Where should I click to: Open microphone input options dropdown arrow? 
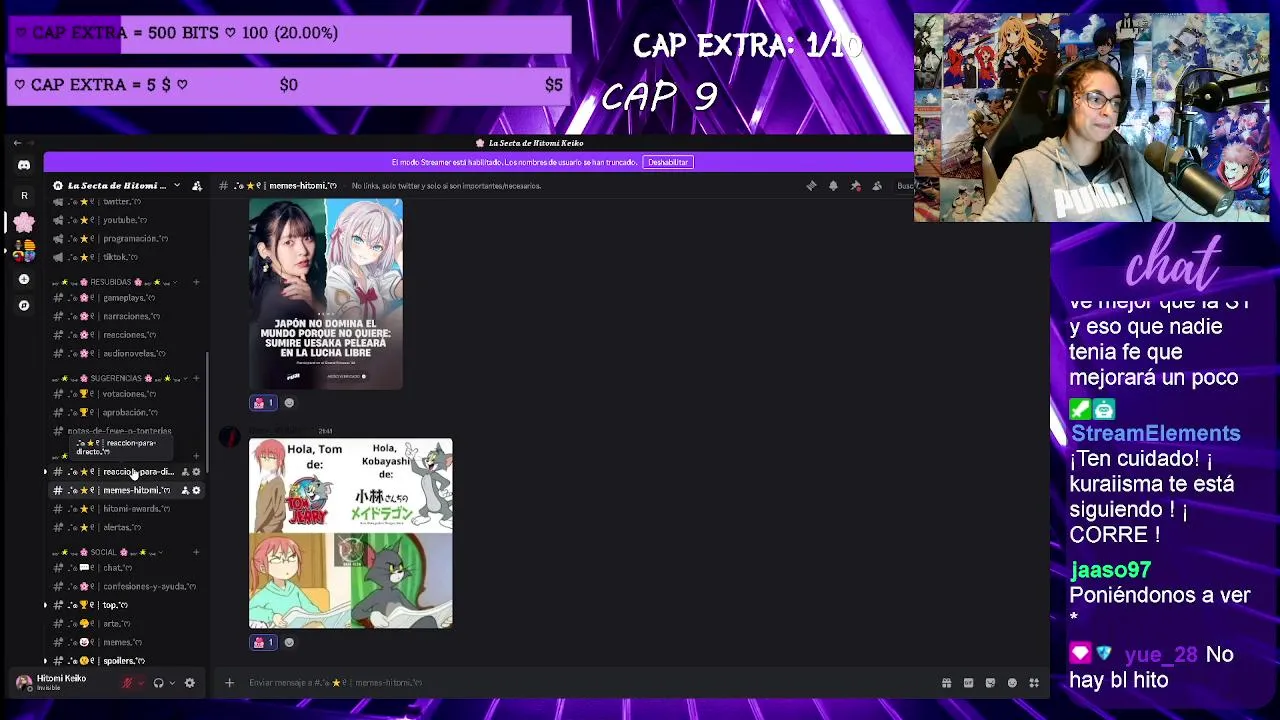tap(141, 683)
